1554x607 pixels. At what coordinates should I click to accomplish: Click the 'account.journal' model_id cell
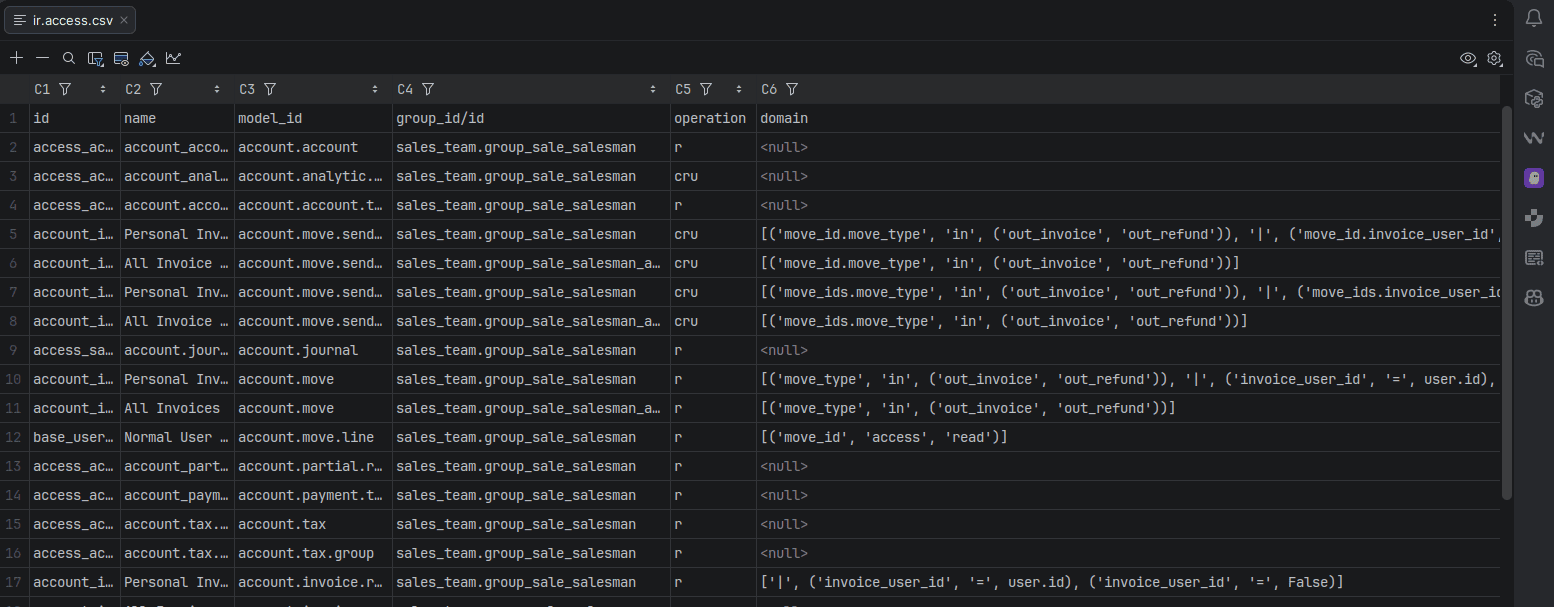point(313,350)
